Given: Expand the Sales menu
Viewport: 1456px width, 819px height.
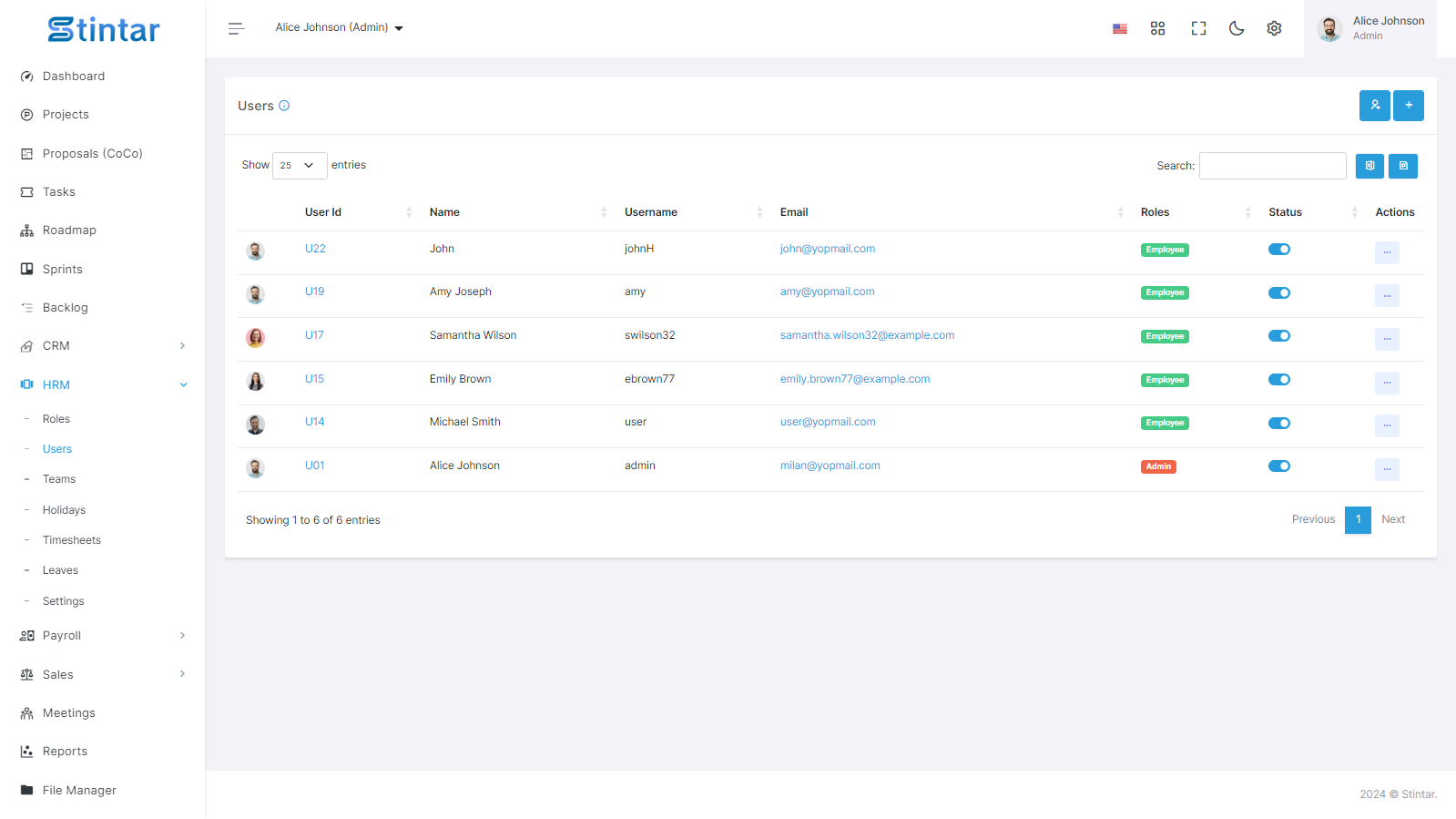Looking at the screenshot, I should 103,675.
